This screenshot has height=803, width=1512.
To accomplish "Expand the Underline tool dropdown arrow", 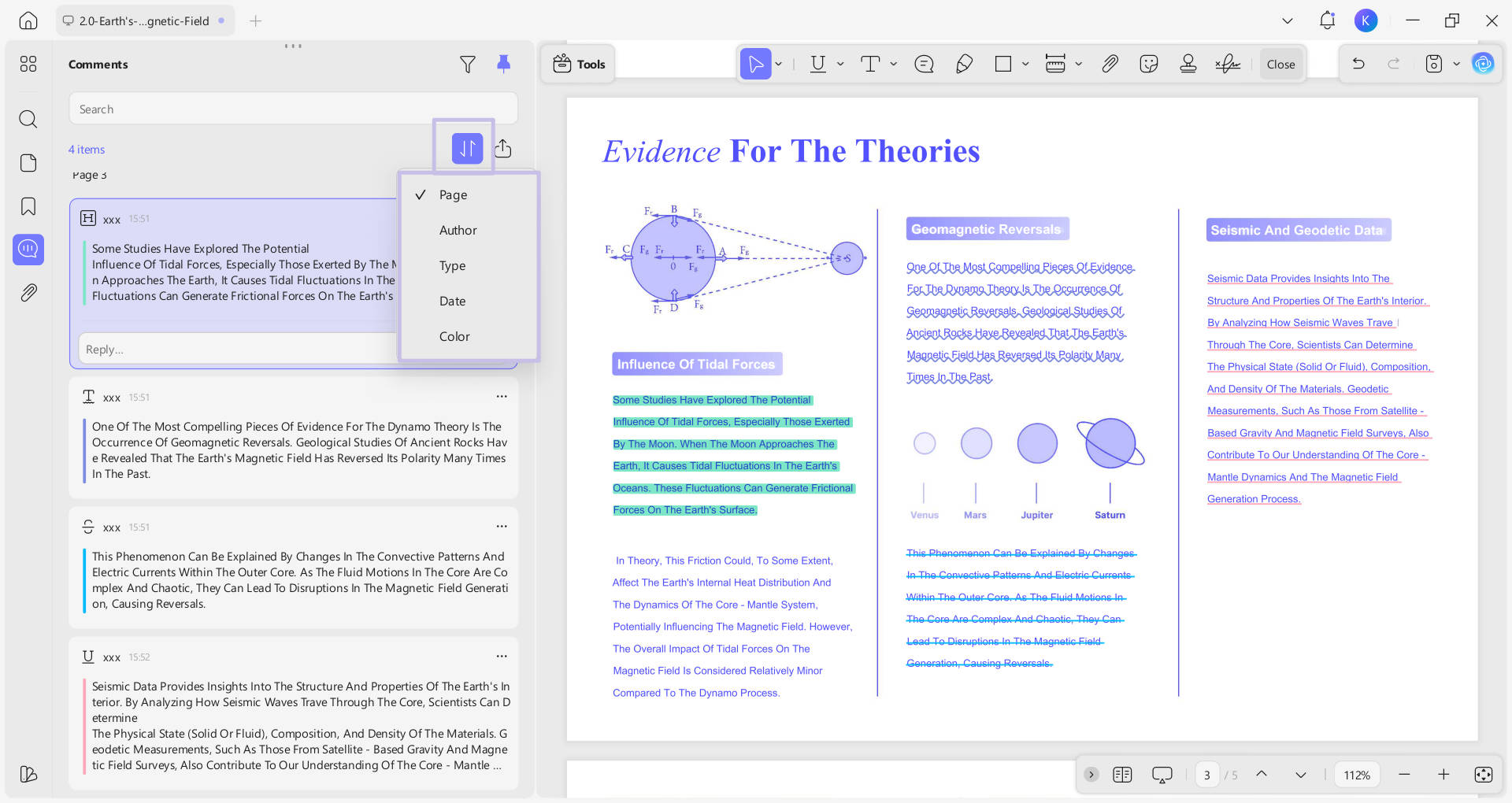I will point(840,64).
